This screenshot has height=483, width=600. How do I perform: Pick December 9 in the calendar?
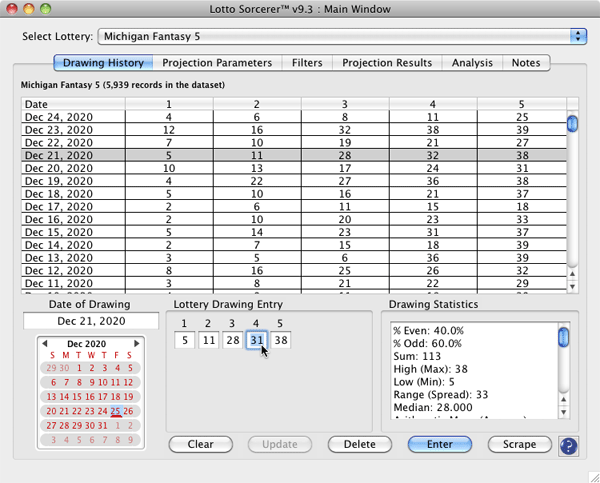92,382
